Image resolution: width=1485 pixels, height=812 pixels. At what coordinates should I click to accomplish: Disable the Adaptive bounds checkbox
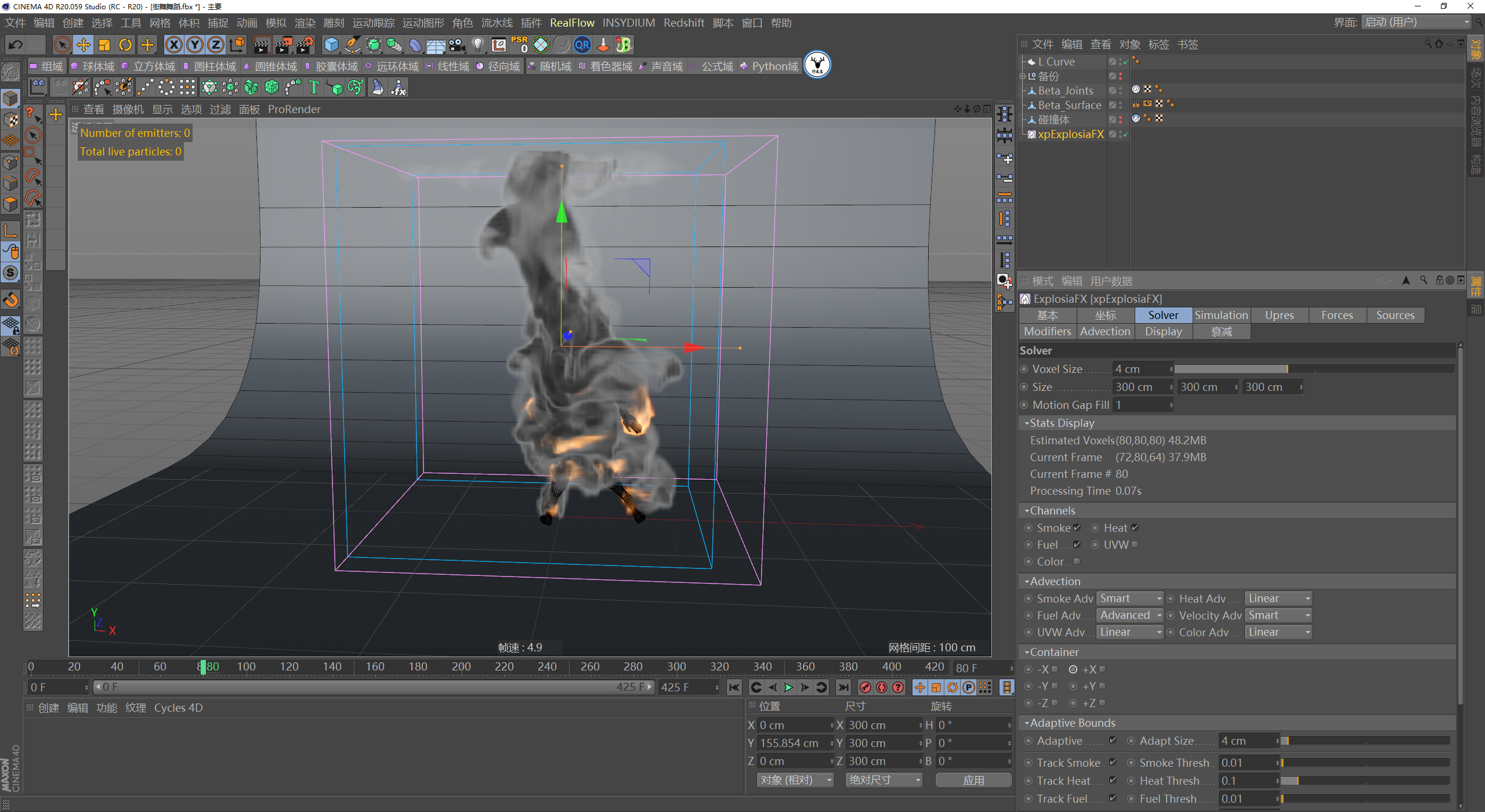(1113, 741)
